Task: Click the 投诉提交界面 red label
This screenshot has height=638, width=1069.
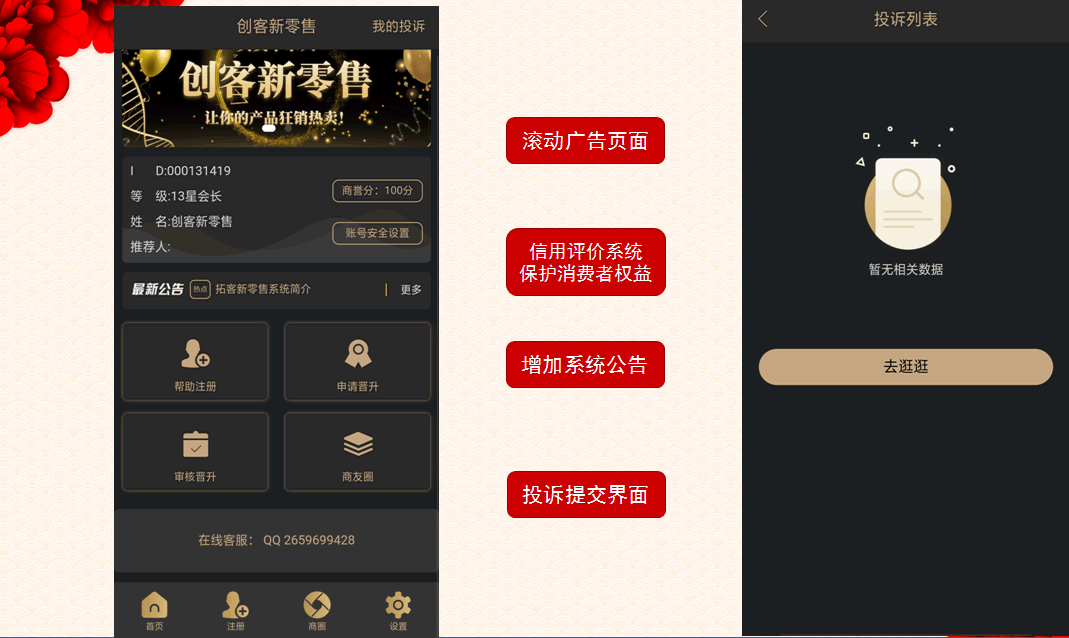Action: [586, 494]
